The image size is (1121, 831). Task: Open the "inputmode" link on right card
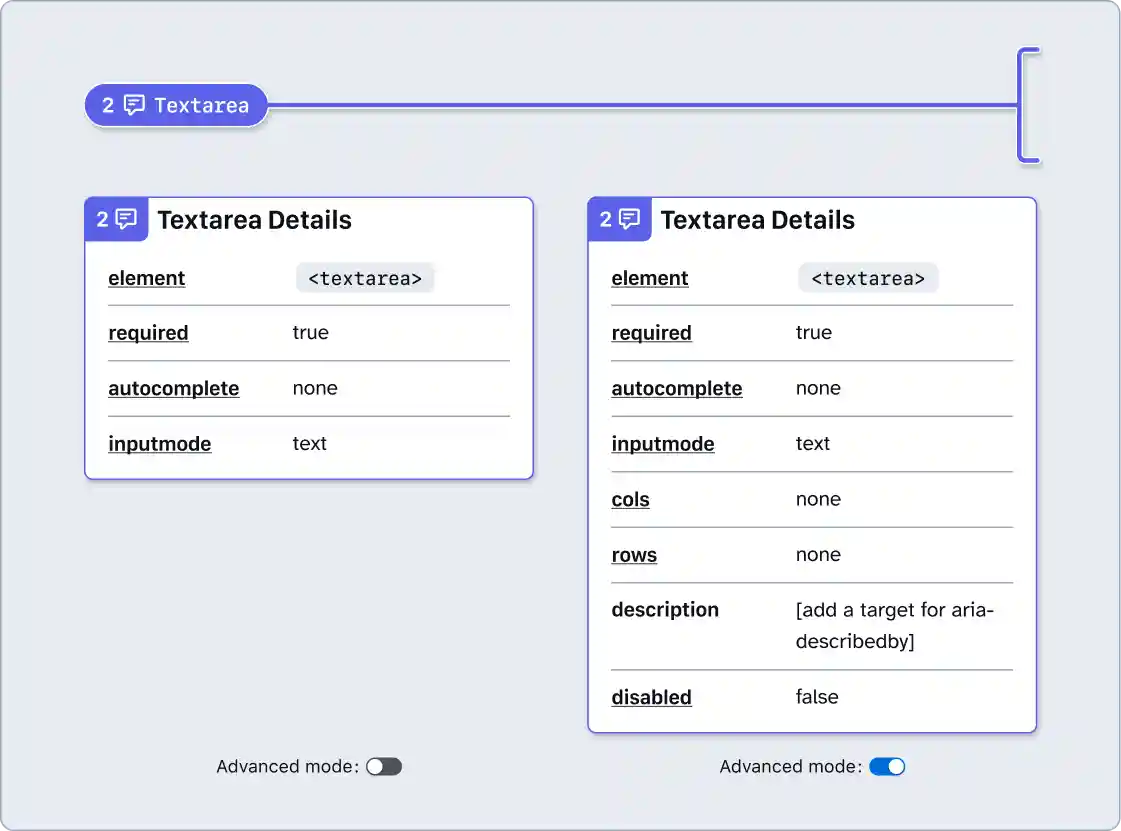pyautogui.click(x=663, y=444)
